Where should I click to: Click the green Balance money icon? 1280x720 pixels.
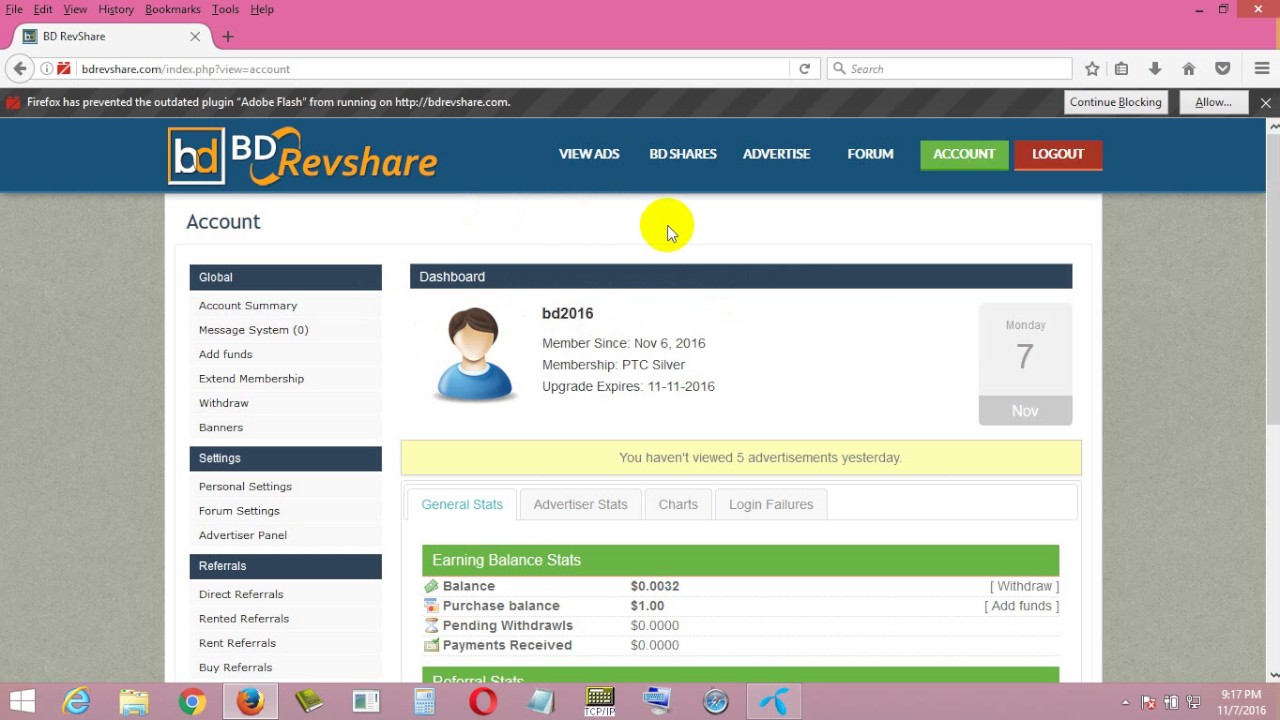coord(431,586)
